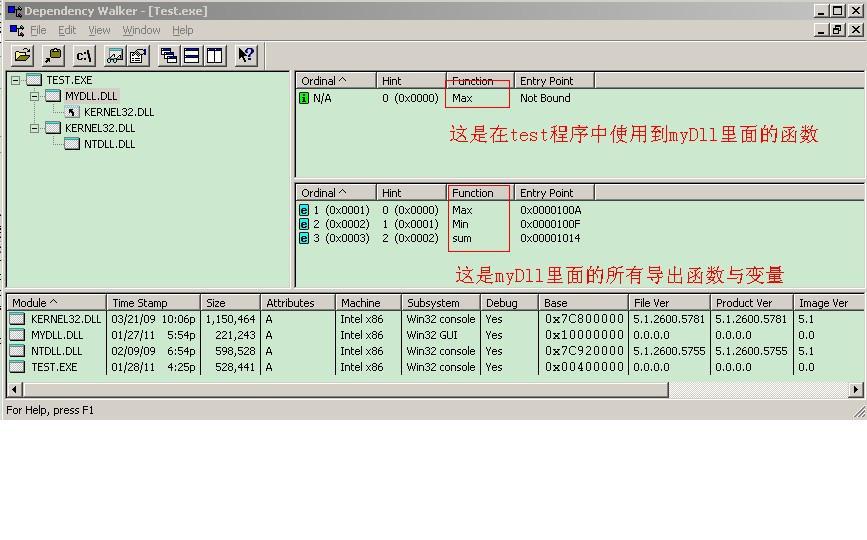Image resolution: width=867 pixels, height=540 pixels.
Task: Sort module list by Product Ver header
Action: [751, 303]
